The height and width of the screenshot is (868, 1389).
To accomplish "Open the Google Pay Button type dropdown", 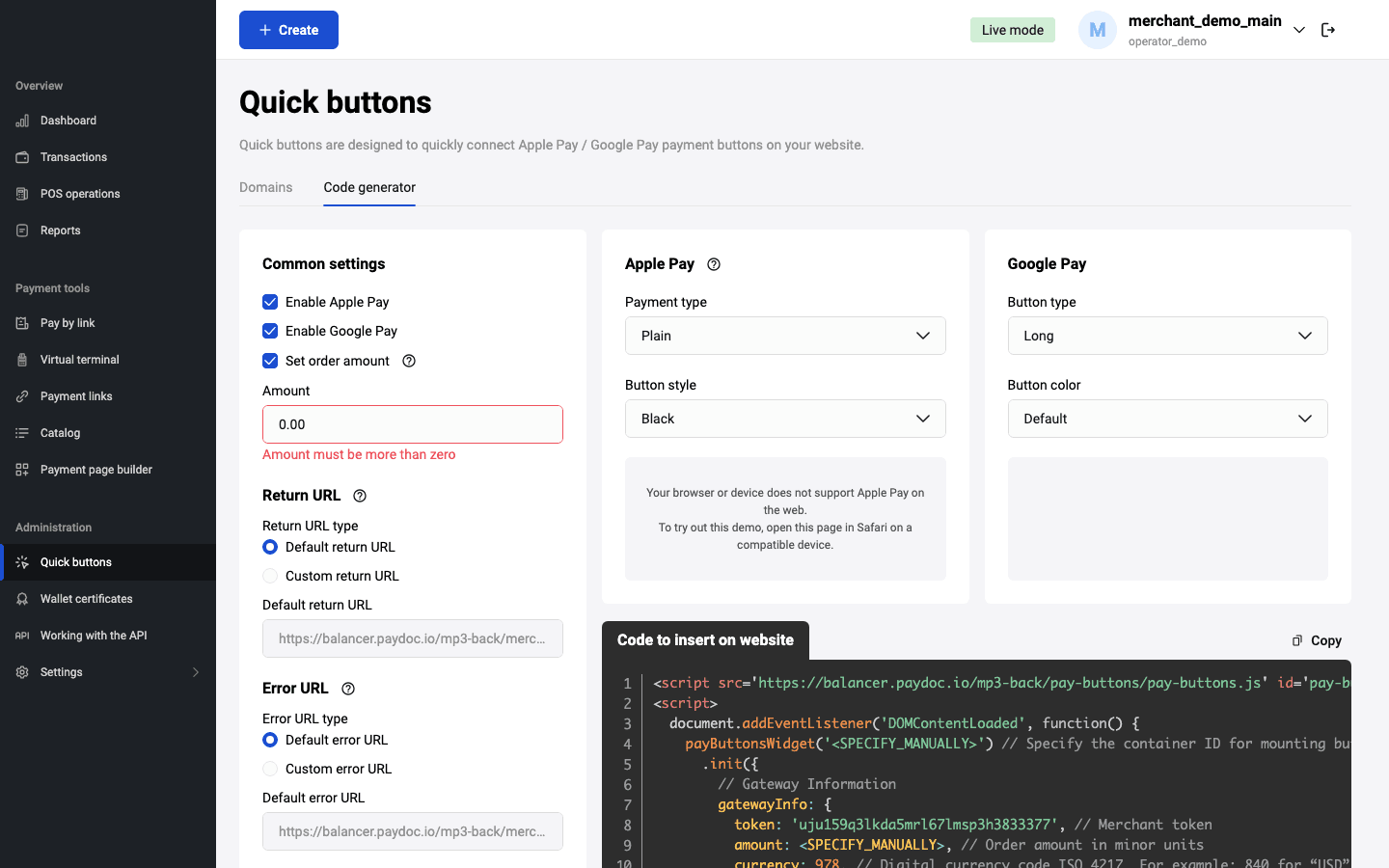I will pyautogui.click(x=1167, y=336).
